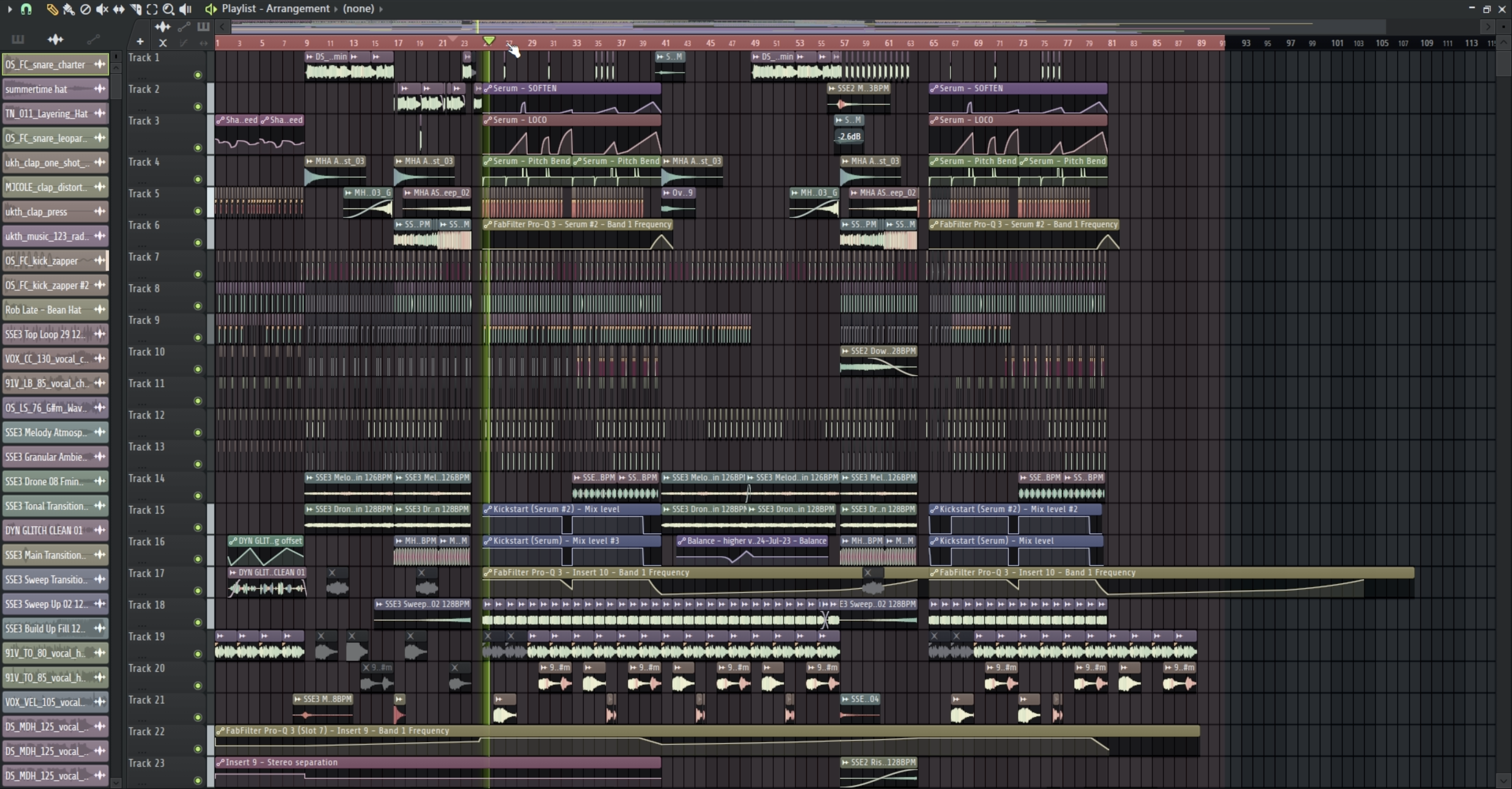
Task: Click the Track 12 header label
Action: [x=146, y=415]
